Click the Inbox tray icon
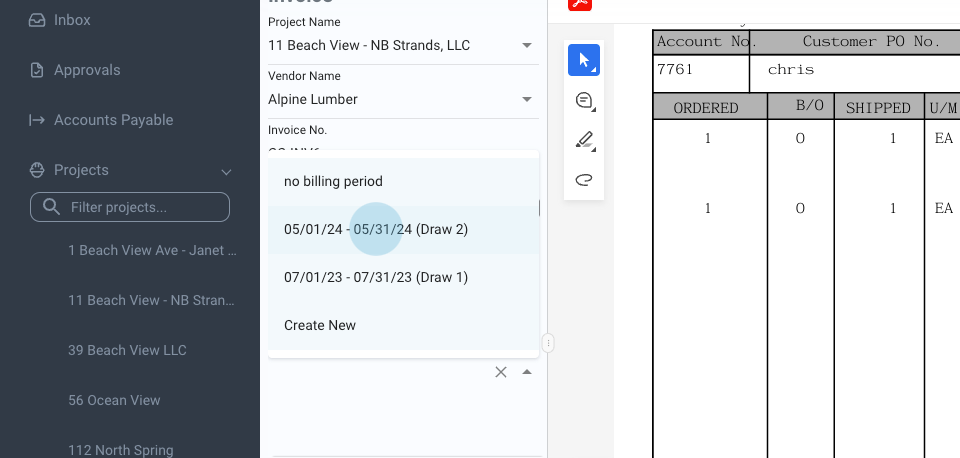Image resolution: width=960 pixels, height=458 pixels. (x=37, y=20)
